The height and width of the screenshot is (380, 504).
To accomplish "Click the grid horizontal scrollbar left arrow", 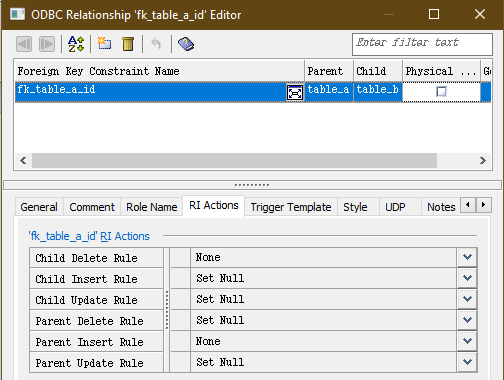I will (23, 161).
